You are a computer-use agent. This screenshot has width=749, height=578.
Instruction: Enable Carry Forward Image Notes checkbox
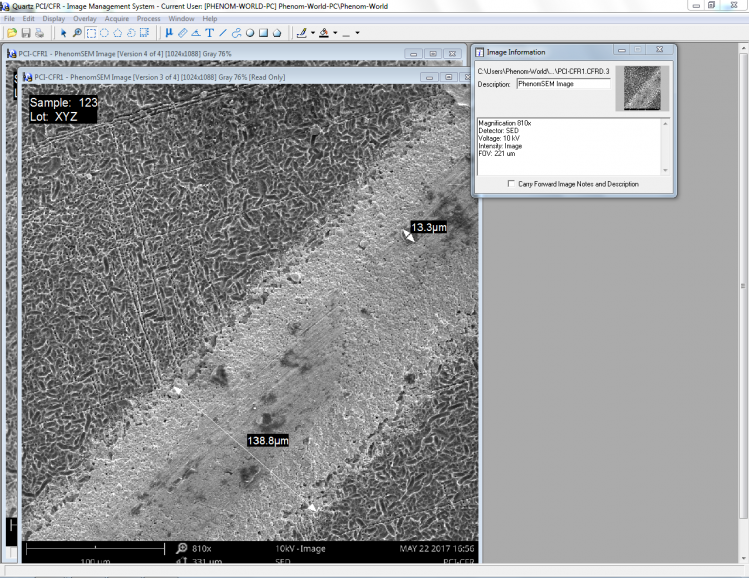511,184
